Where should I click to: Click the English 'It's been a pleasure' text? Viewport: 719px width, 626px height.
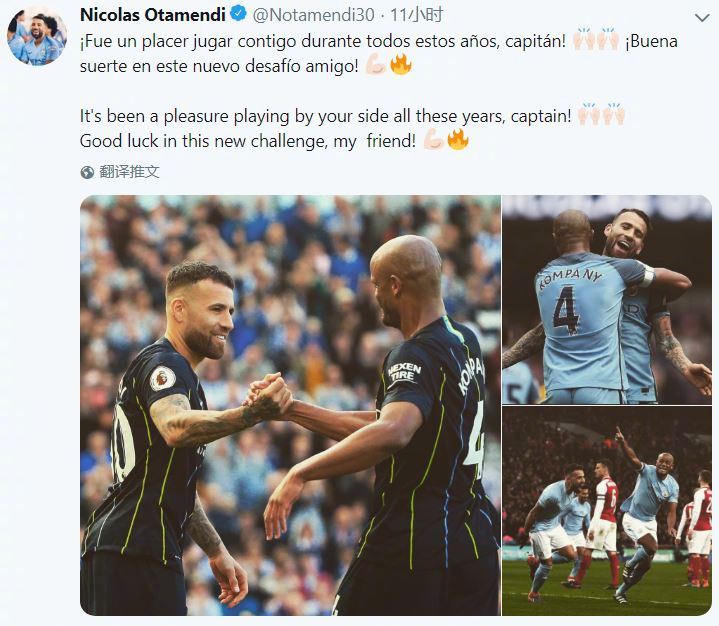[x=326, y=116]
